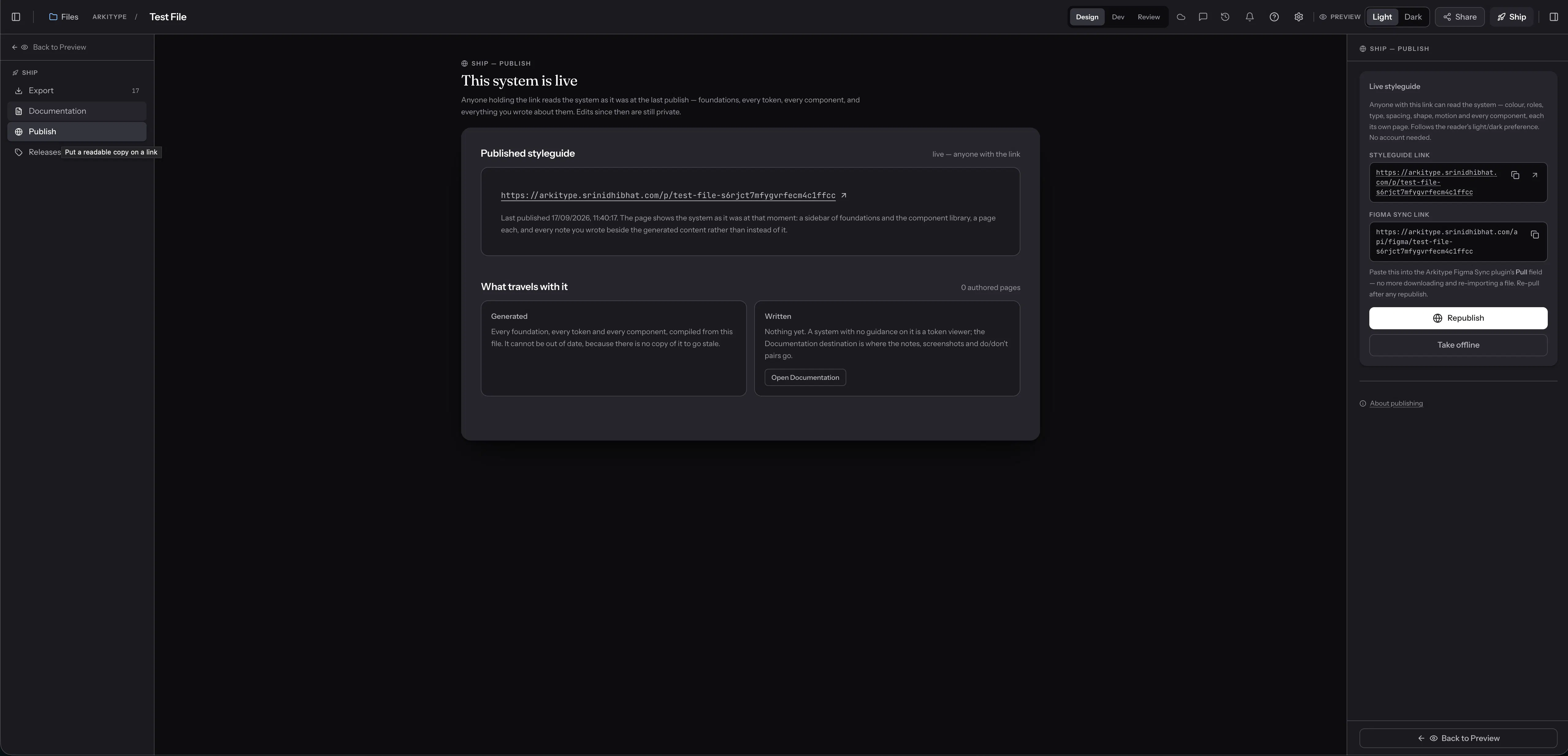Open settings gear icon
This screenshot has width=1568, height=756.
coord(1298,17)
